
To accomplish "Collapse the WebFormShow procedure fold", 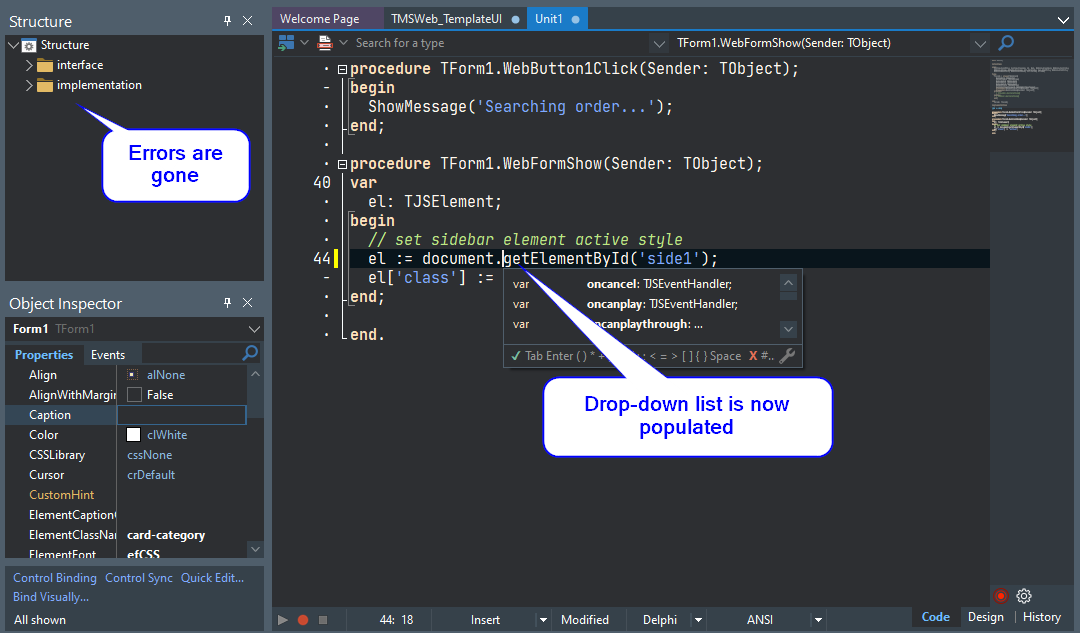I will [x=342, y=164].
